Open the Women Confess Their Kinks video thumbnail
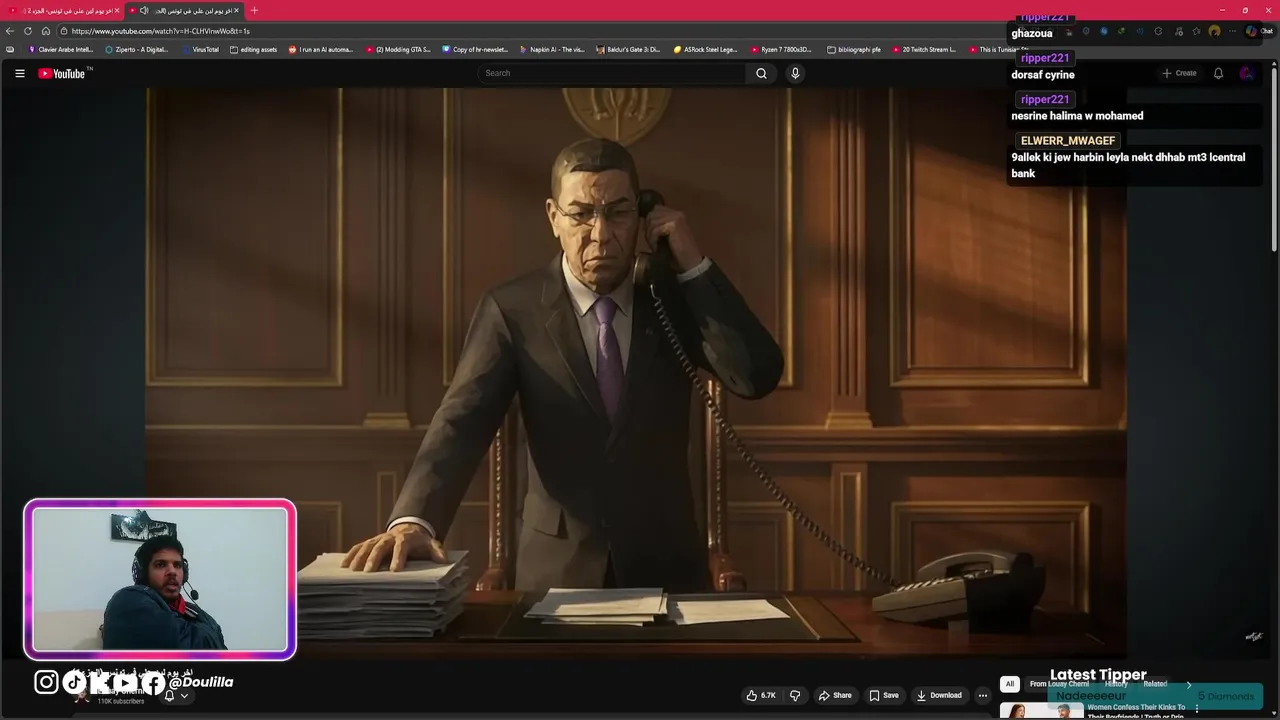 tap(1041, 711)
